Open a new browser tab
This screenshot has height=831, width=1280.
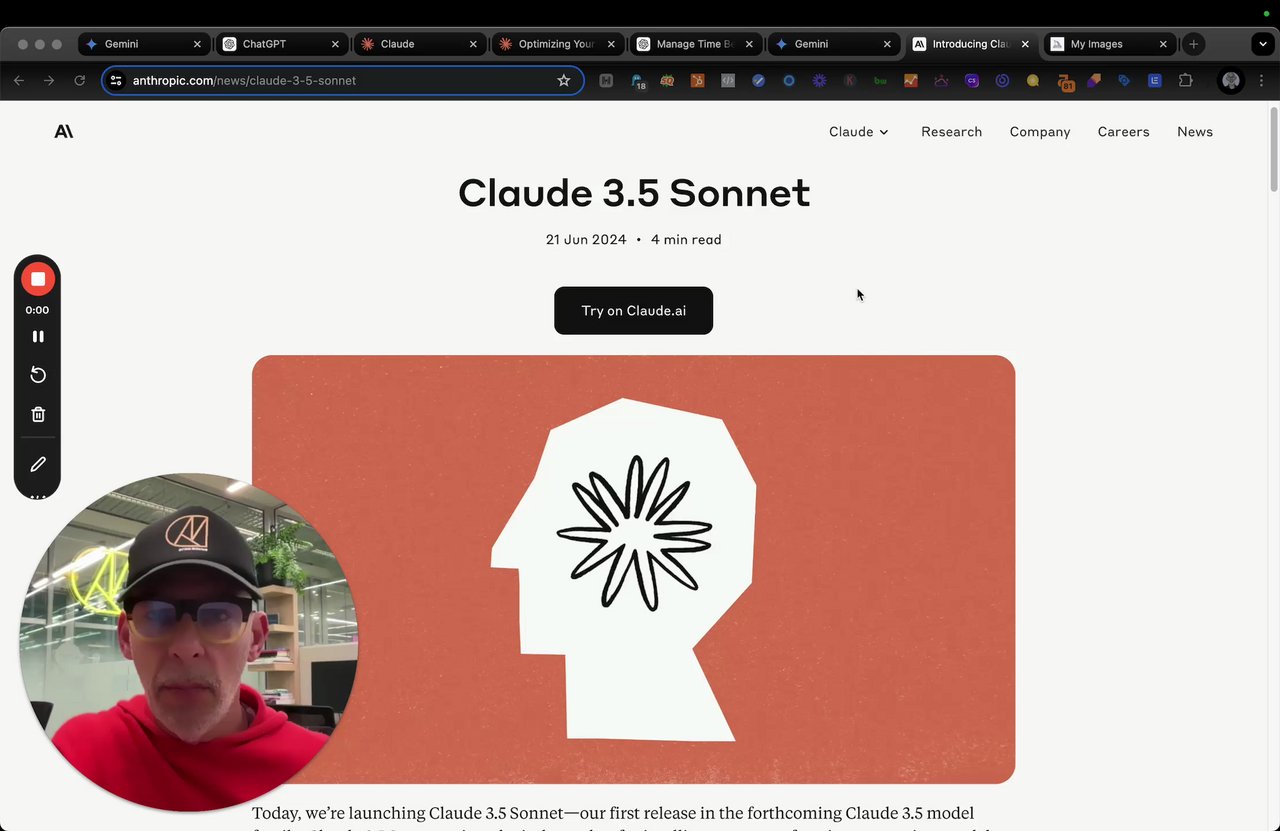pos(1193,44)
